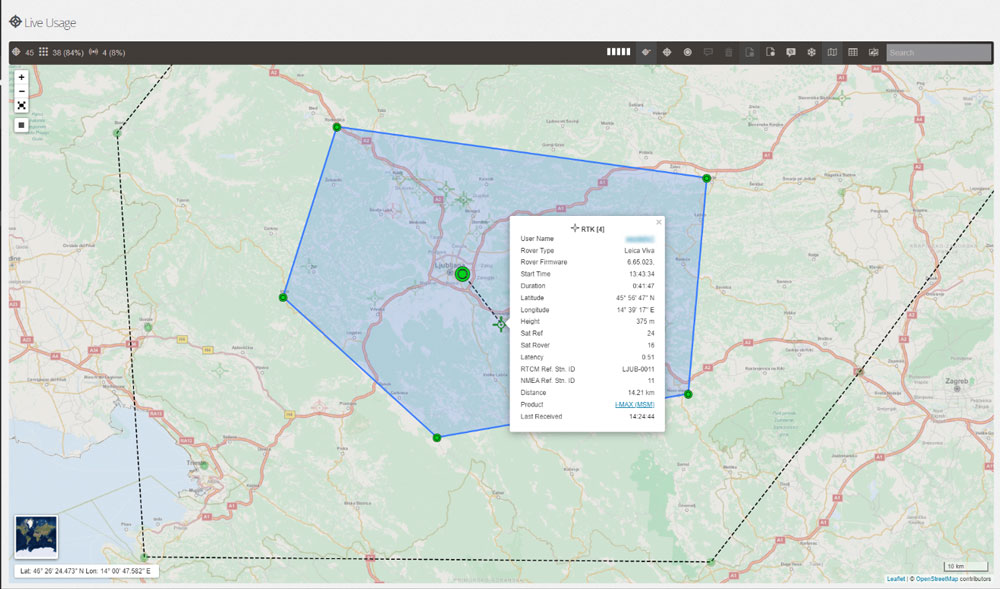Click the reference station circle icon in toolbar
Viewport: 1000px width, 589px height.
688,52
